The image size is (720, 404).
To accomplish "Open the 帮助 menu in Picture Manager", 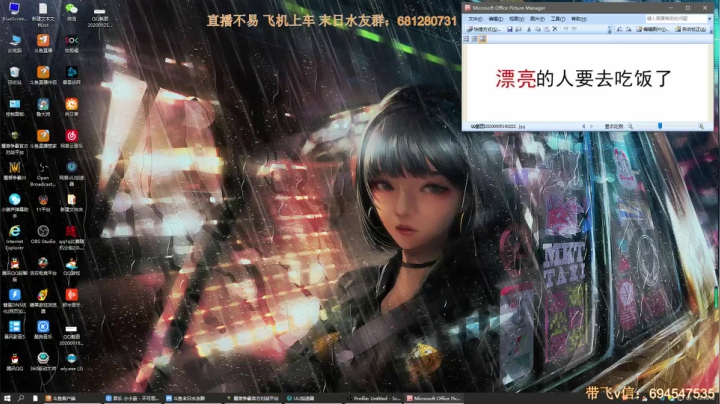I will point(579,19).
